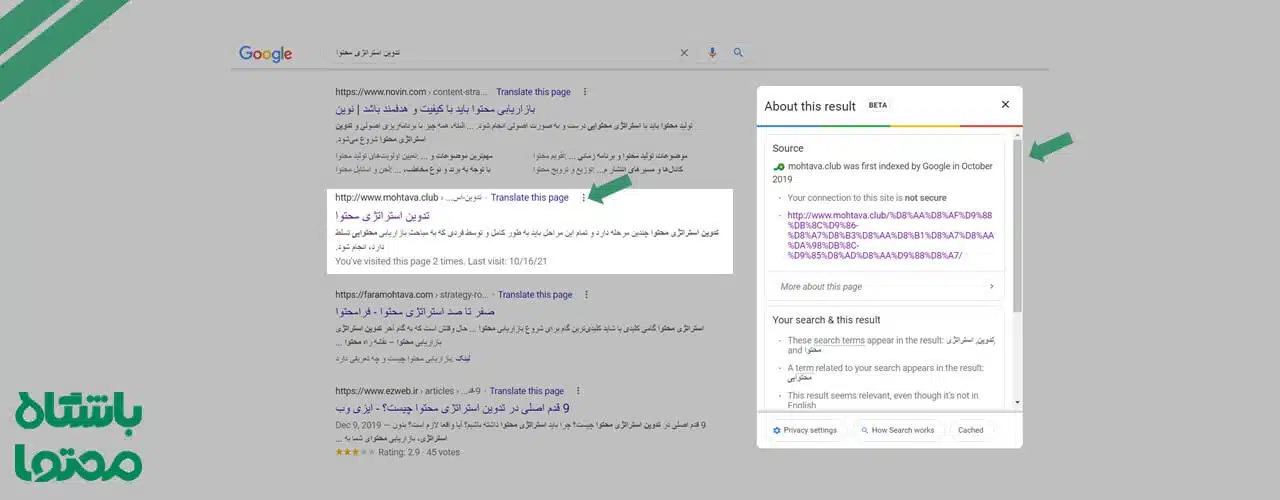Click the Google logo
The image size is (1280, 500).
[265, 54]
